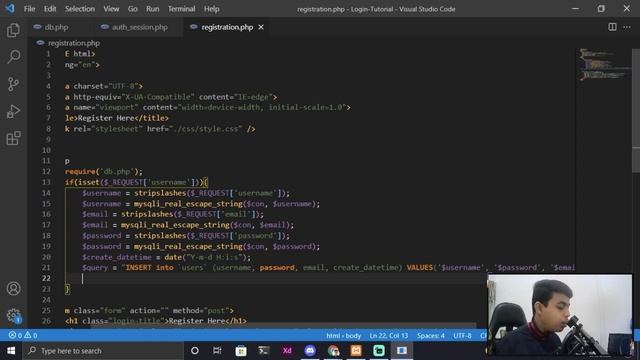
Task: Open the Search view in the activity bar
Action: [x=13, y=57]
